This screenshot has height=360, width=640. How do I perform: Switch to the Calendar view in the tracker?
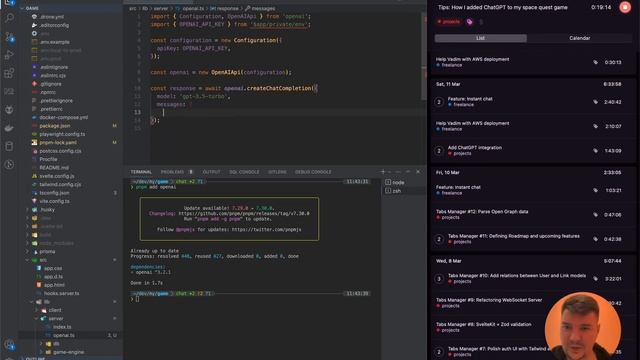click(580, 38)
